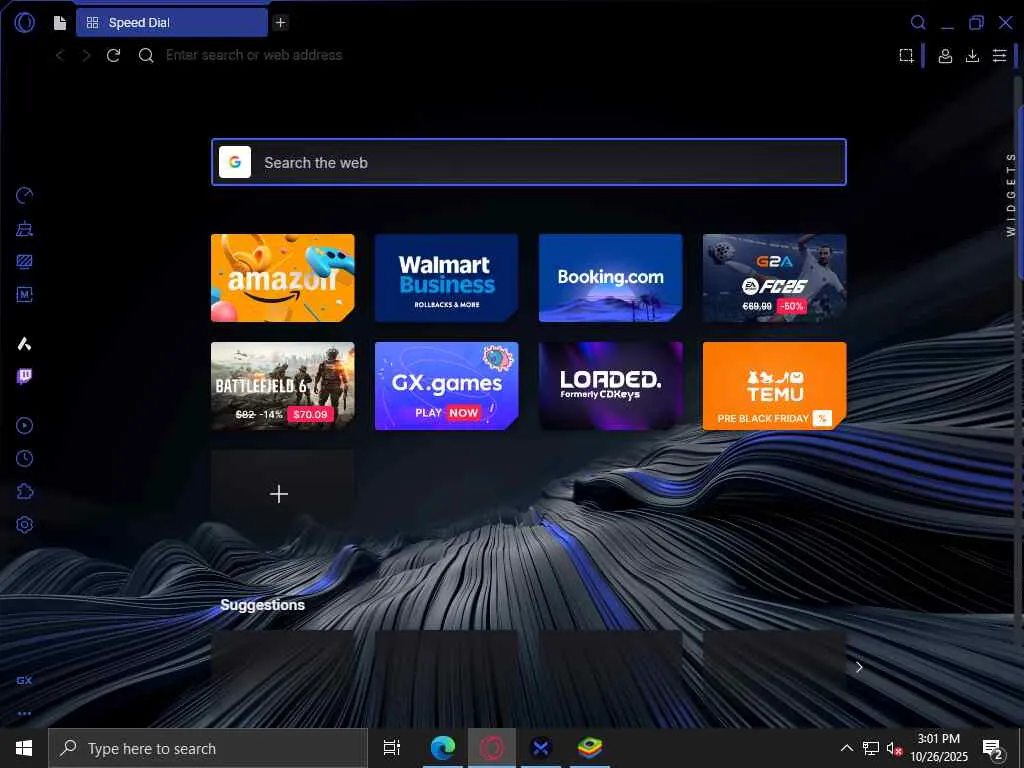The image size is (1024, 768).
Task: Open the tab islands page icon
Action: (59, 23)
